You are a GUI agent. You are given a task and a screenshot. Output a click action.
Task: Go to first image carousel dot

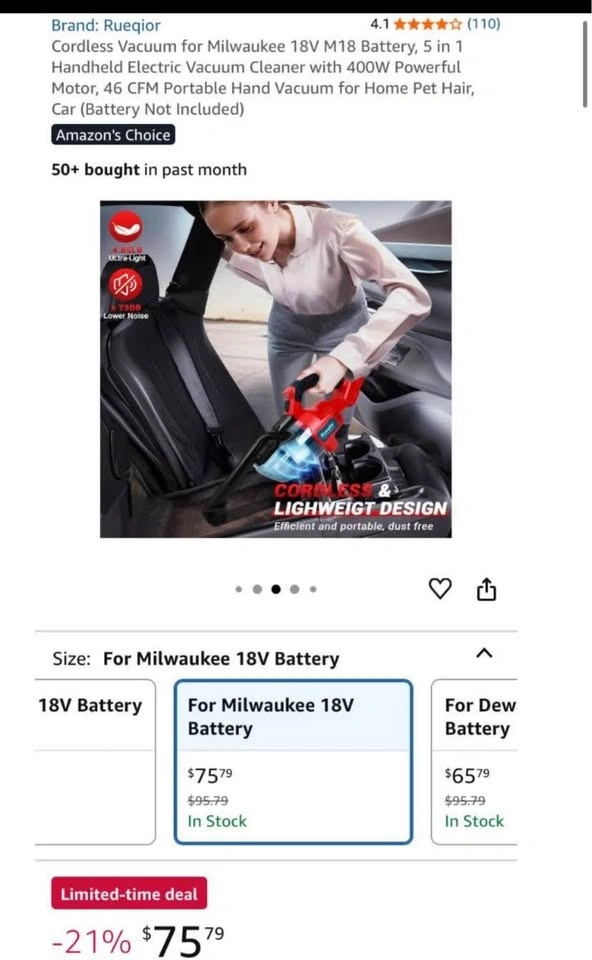click(239, 589)
